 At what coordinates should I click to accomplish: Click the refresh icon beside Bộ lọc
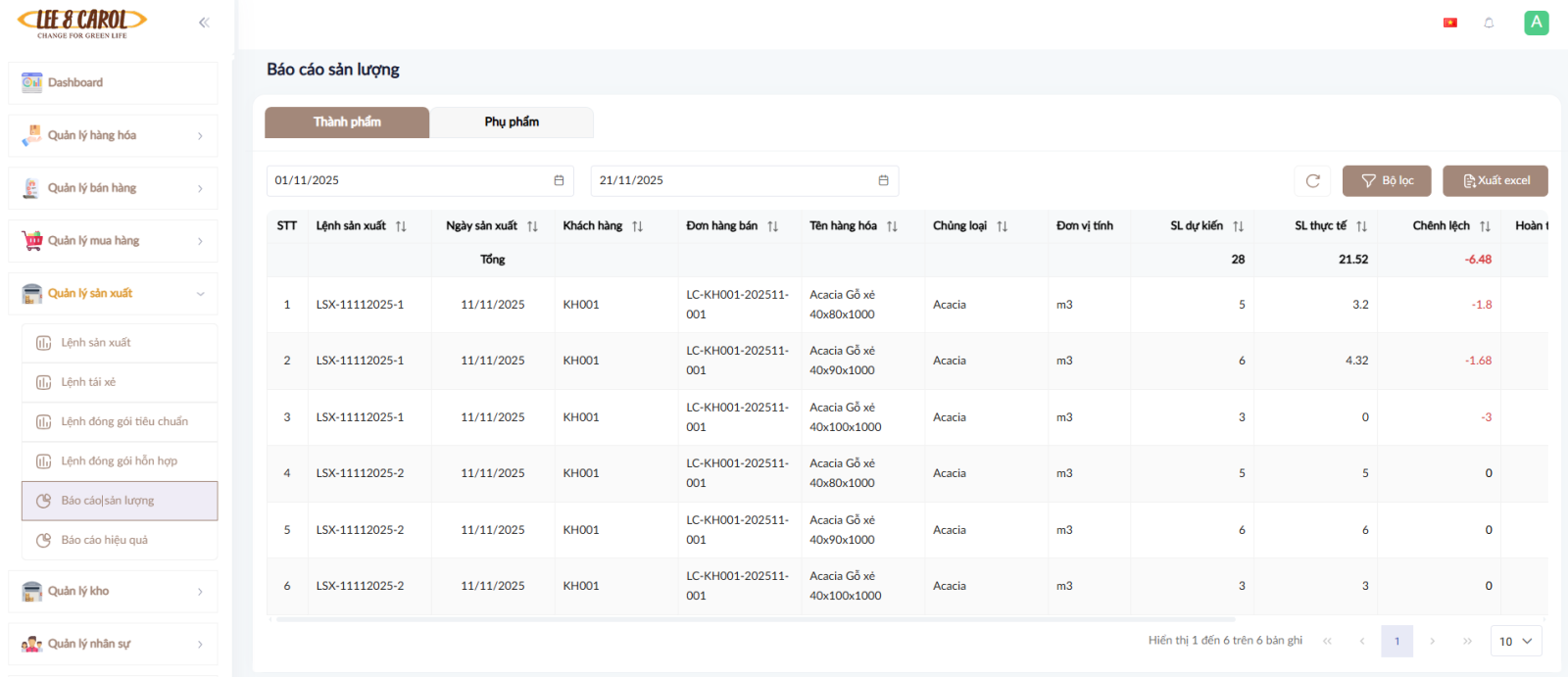(1313, 181)
